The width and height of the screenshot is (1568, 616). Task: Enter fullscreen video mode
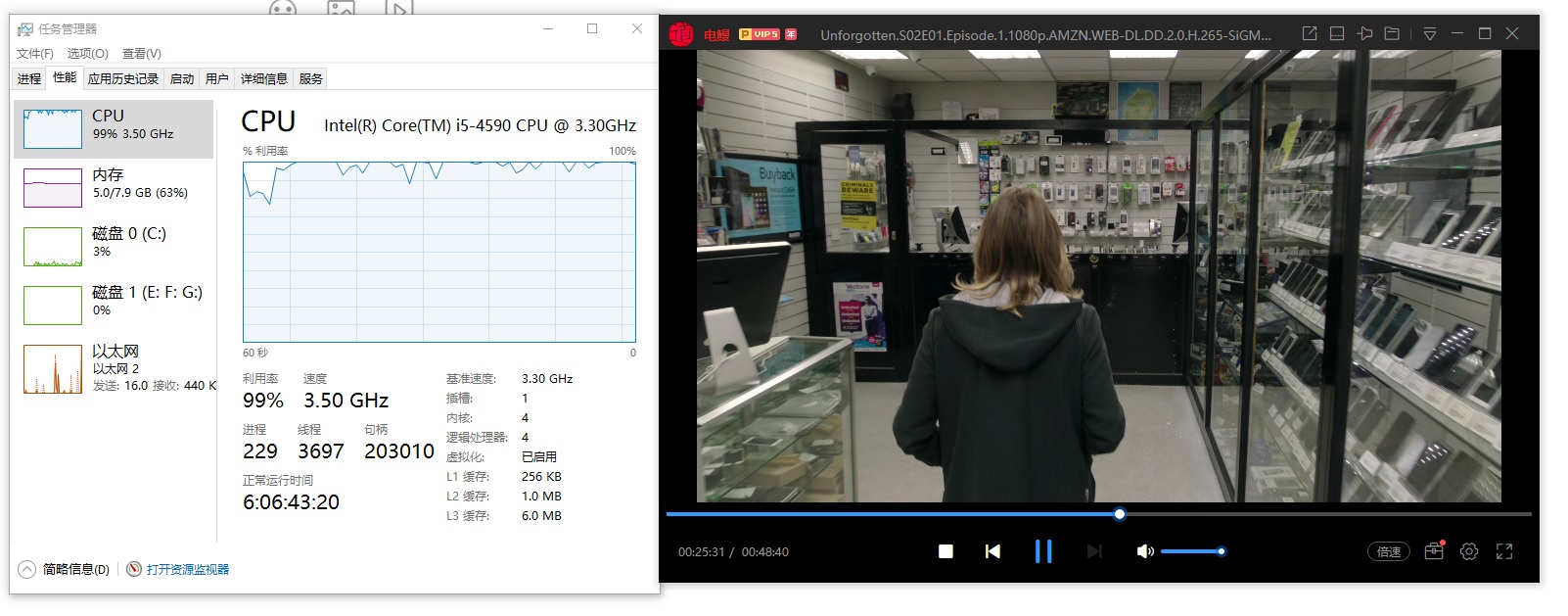tap(1504, 551)
